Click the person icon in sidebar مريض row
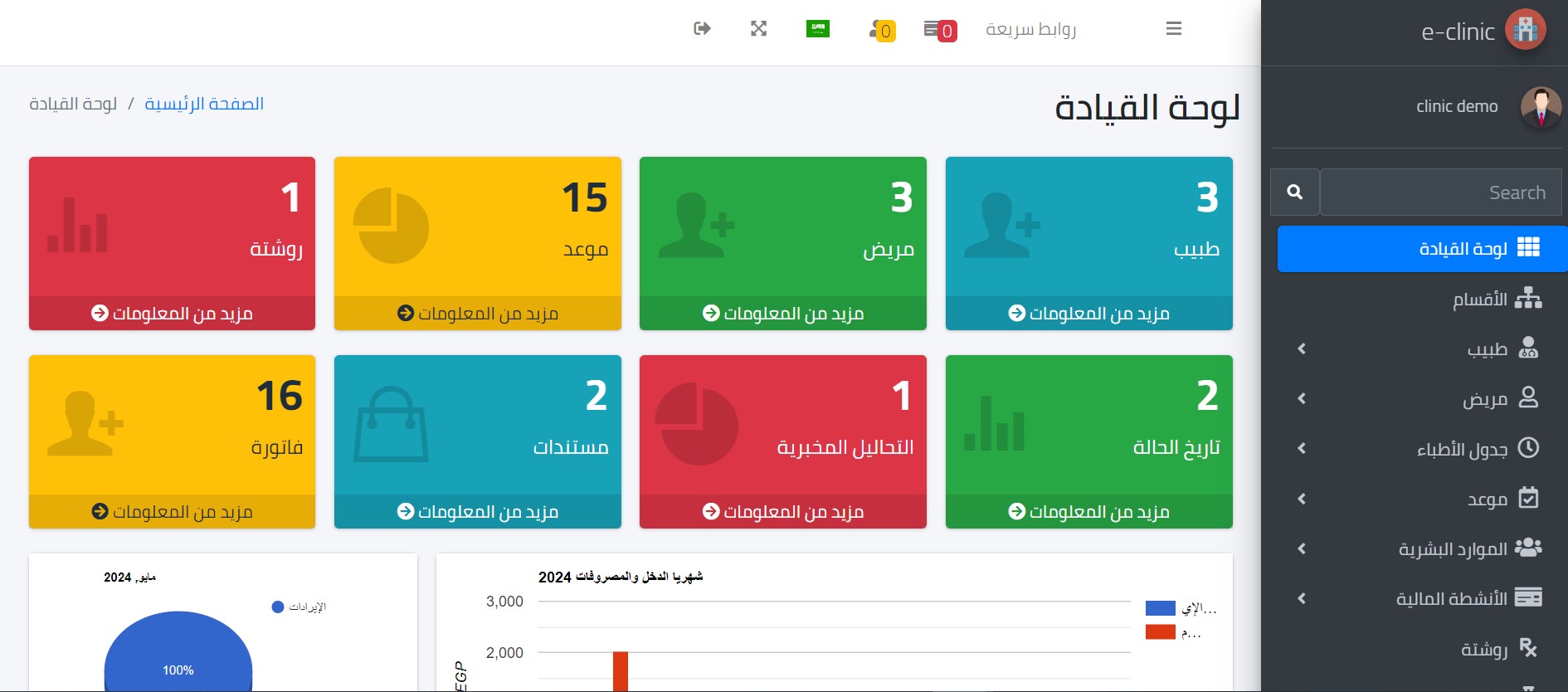Screen dimensions: 1568x692 click(1528, 397)
